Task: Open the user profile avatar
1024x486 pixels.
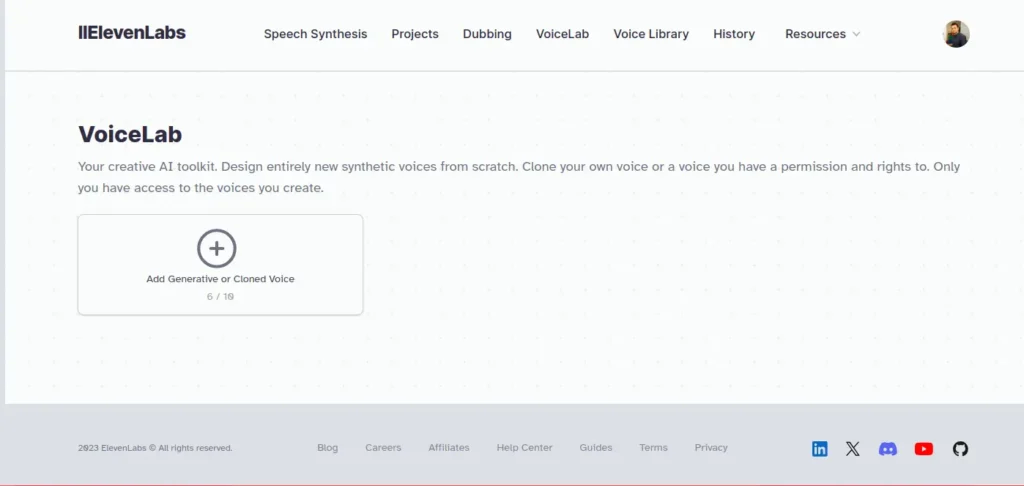Action: pyautogui.click(x=956, y=34)
